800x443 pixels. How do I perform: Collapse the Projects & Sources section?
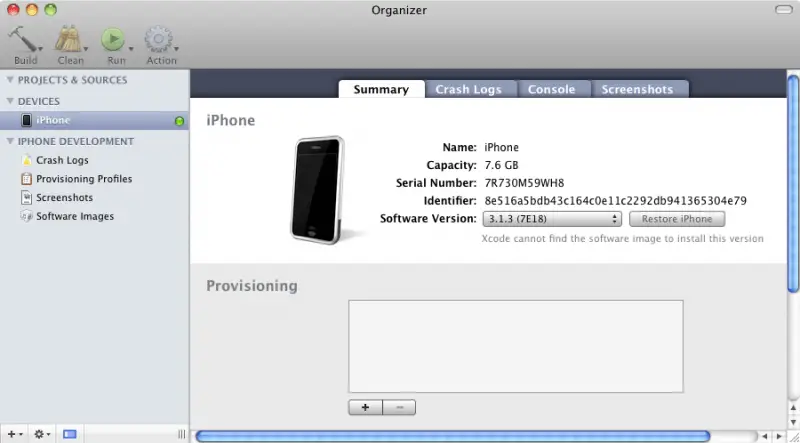(10, 80)
